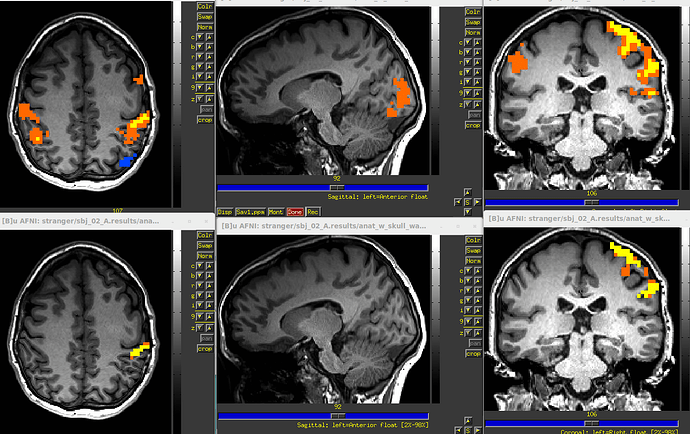This screenshot has height=434, width=690.
Task: Toggle pan mode in upper axial viewer
Action: [x=206, y=109]
